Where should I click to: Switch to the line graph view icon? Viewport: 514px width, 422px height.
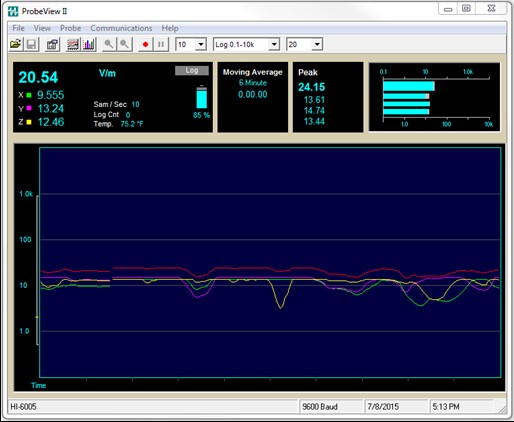73,44
